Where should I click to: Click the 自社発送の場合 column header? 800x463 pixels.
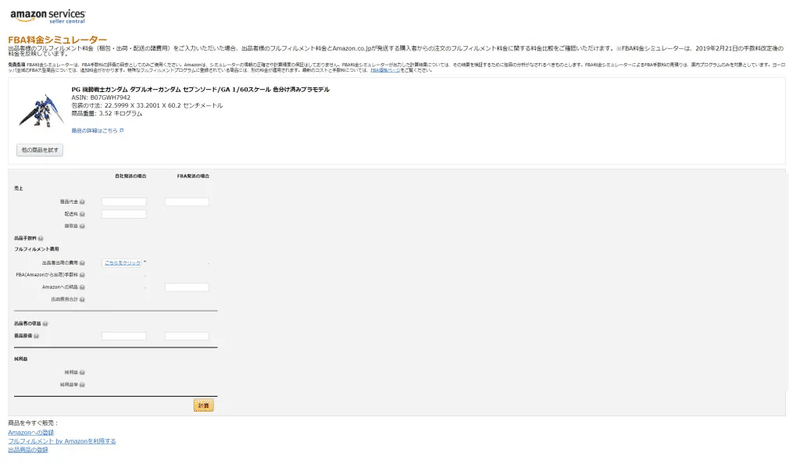(x=131, y=176)
